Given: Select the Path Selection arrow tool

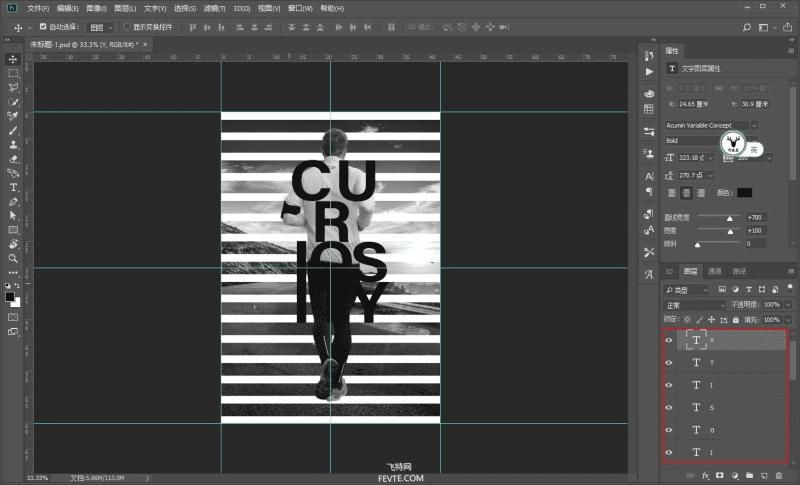Looking at the screenshot, I should [13, 216].
